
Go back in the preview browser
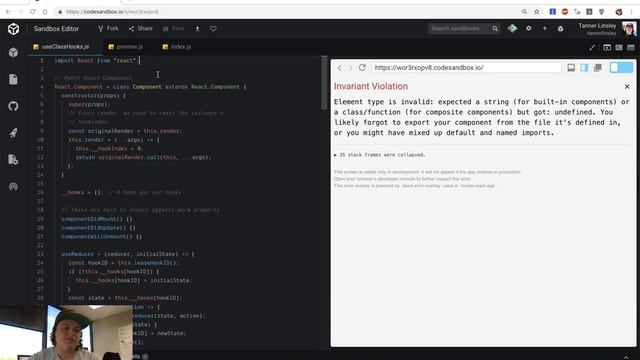340,68
